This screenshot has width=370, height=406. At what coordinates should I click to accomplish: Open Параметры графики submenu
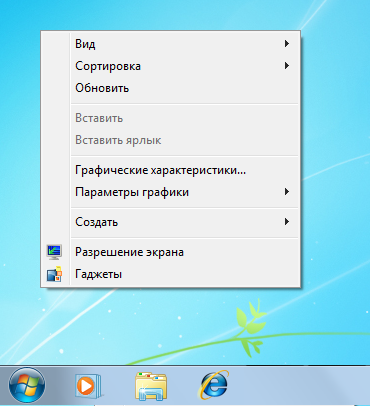[x=170, y=192]
